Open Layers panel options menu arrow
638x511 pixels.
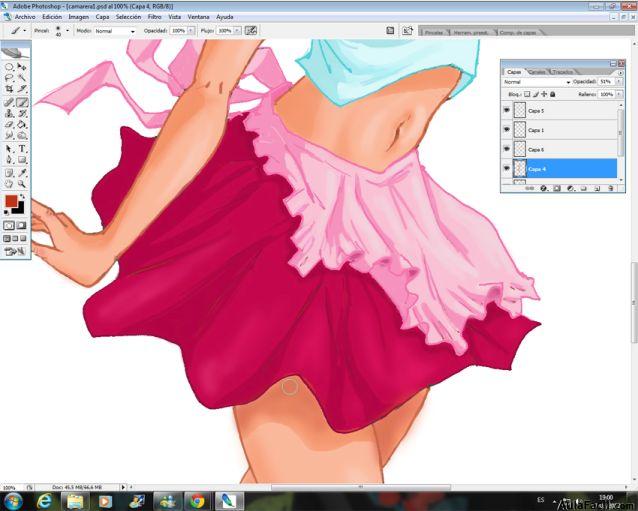click(x=620, y=72)
